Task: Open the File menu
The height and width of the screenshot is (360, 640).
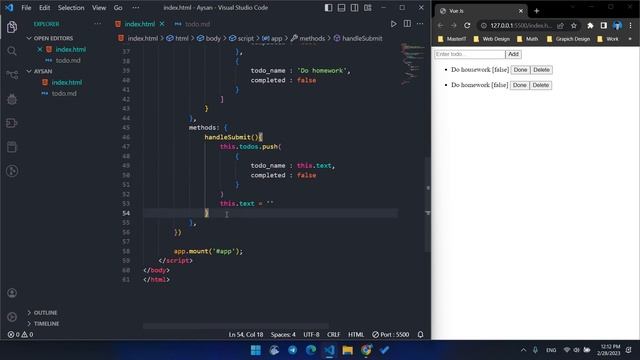Action: [x=26, y=8]
